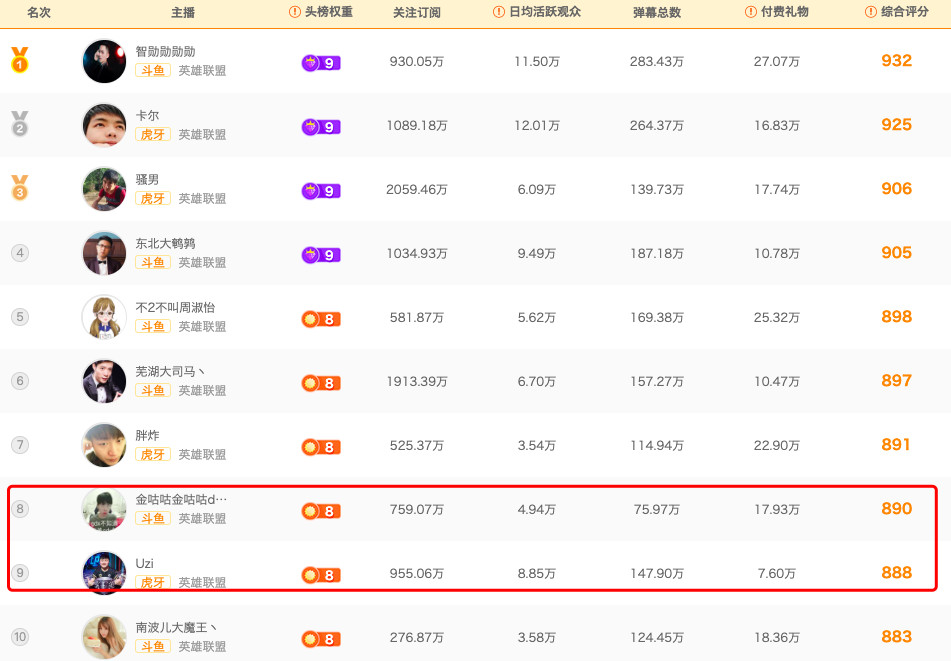Click the gold medal rank 1 icon
This screenshot has width=951, height=661.
pos(20,61)
